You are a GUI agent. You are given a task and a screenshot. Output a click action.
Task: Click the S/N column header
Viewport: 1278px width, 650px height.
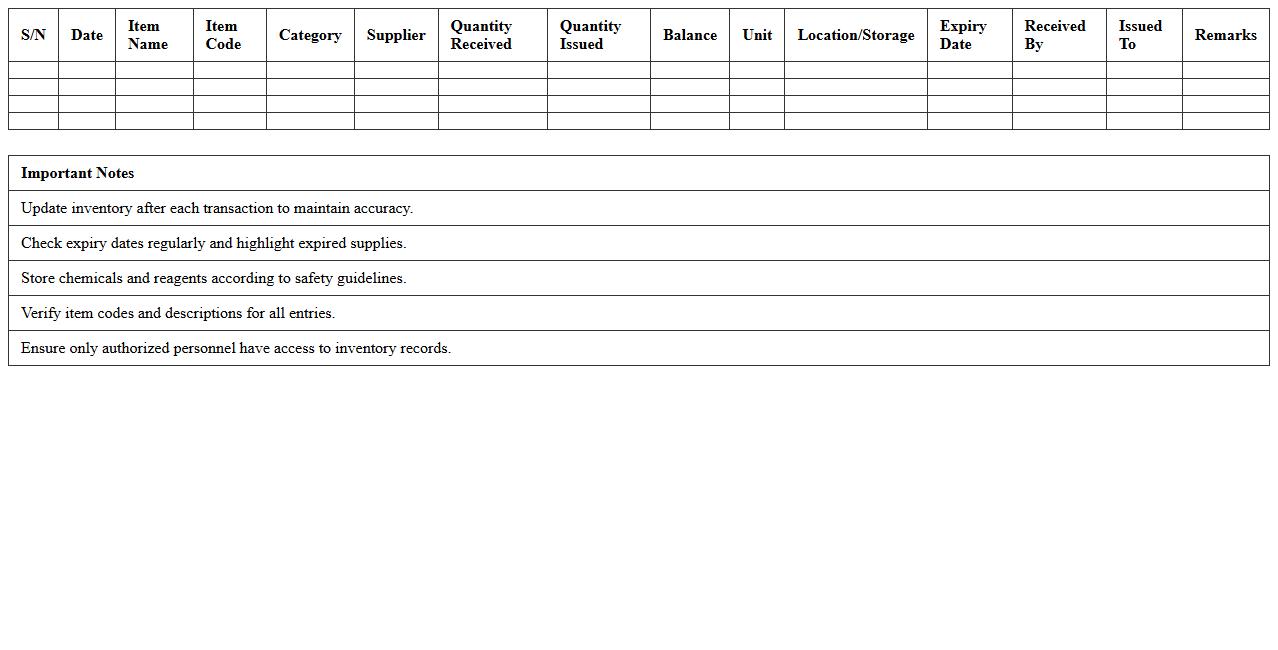click(x=33, y=35)
